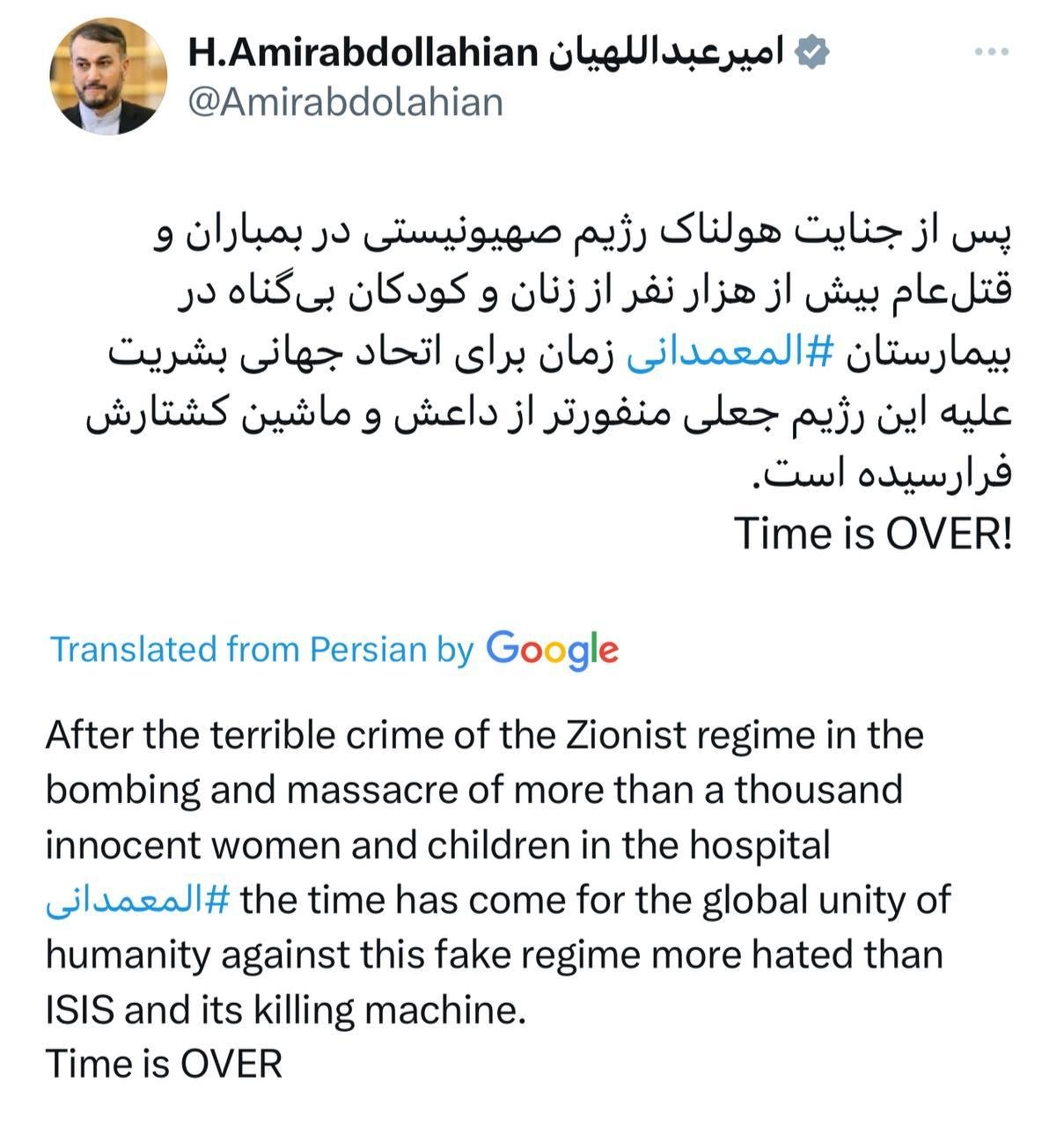Click the final translated line "Time is OVER"
Image resolution: width=1064 pixels, height=1127 pixels.
[164, 1064]
